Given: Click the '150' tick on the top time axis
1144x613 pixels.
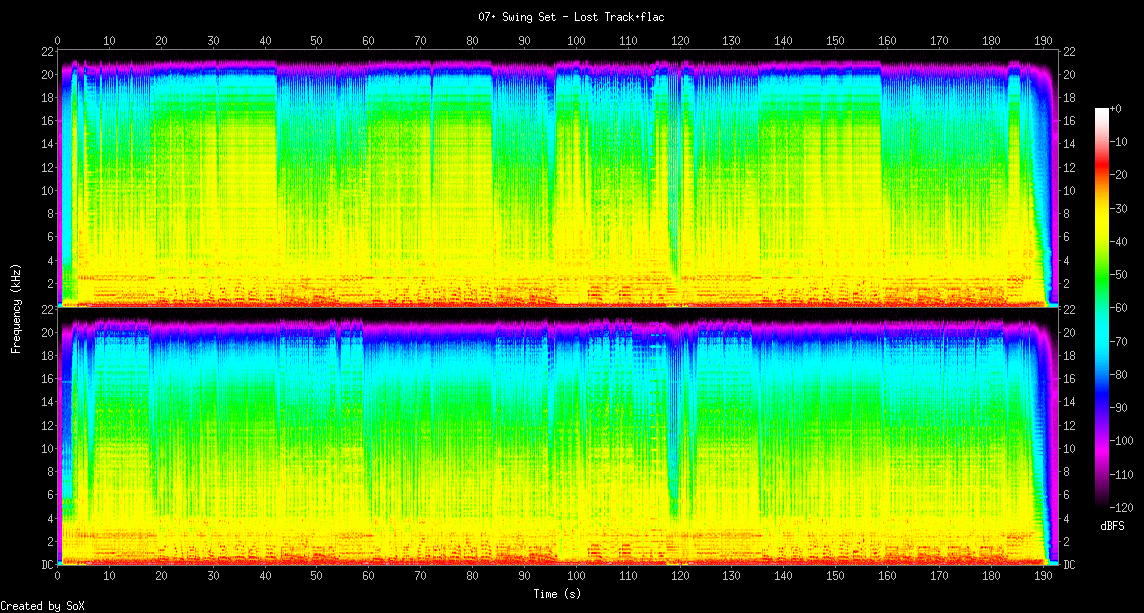Looking at the screenshot, I should [836, 41].
